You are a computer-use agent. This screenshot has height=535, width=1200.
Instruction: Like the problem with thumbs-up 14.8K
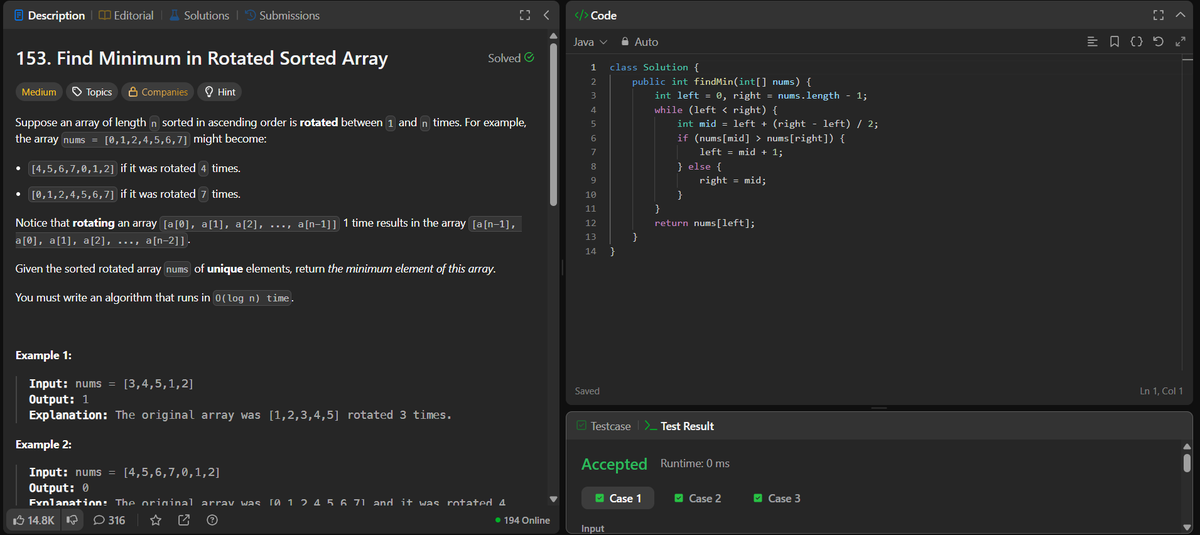point(34,520)
